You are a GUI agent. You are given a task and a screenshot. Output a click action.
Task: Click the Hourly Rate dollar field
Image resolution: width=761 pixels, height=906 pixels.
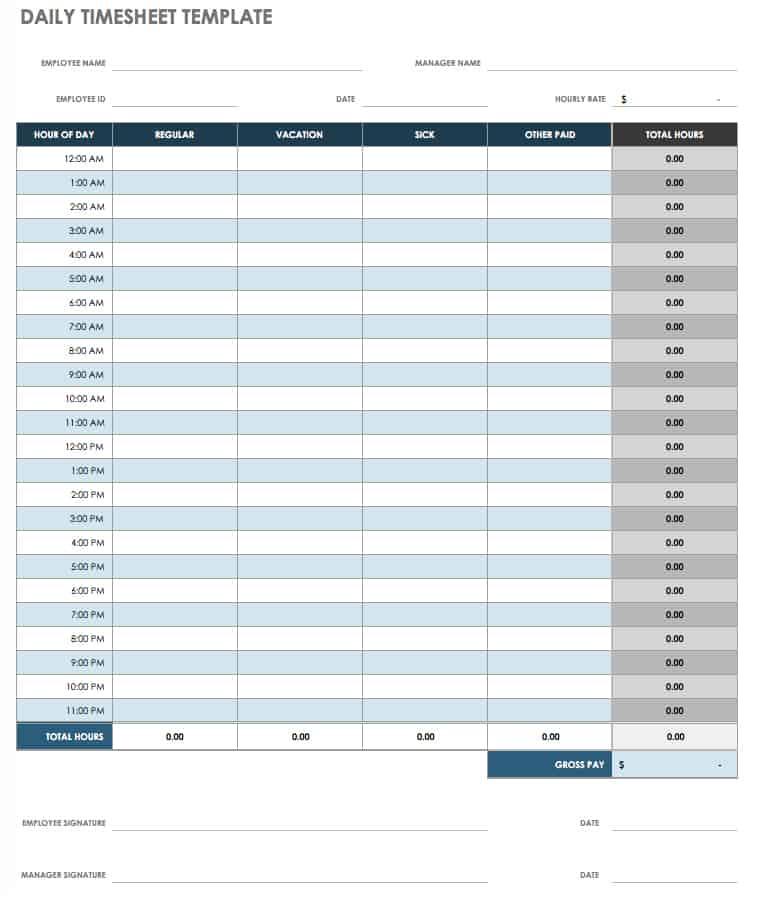pyautogui.click(x=675, y=99)
